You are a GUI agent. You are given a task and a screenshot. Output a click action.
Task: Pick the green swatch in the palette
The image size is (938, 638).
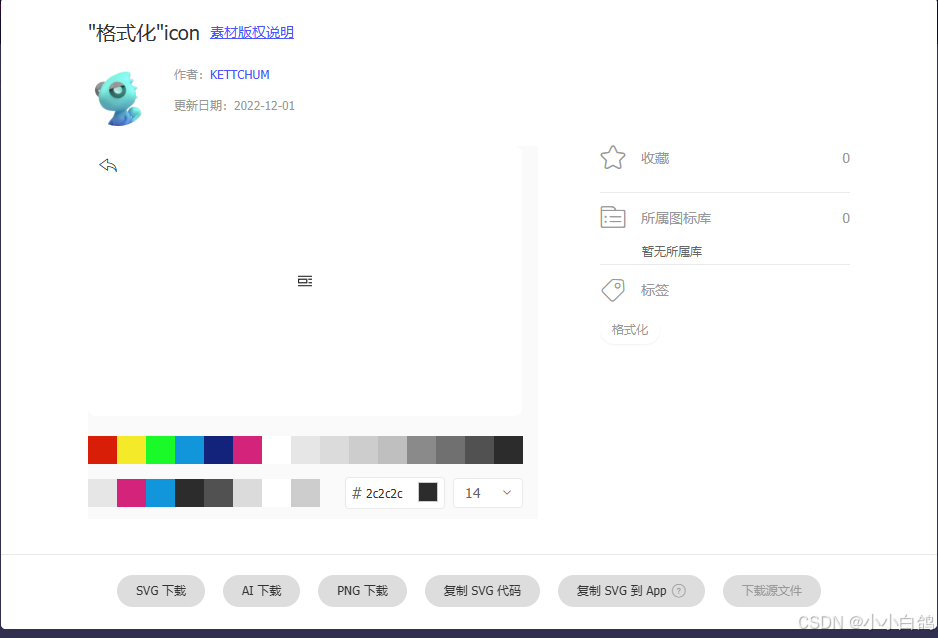pyautogui.click(x=160, y=450)
